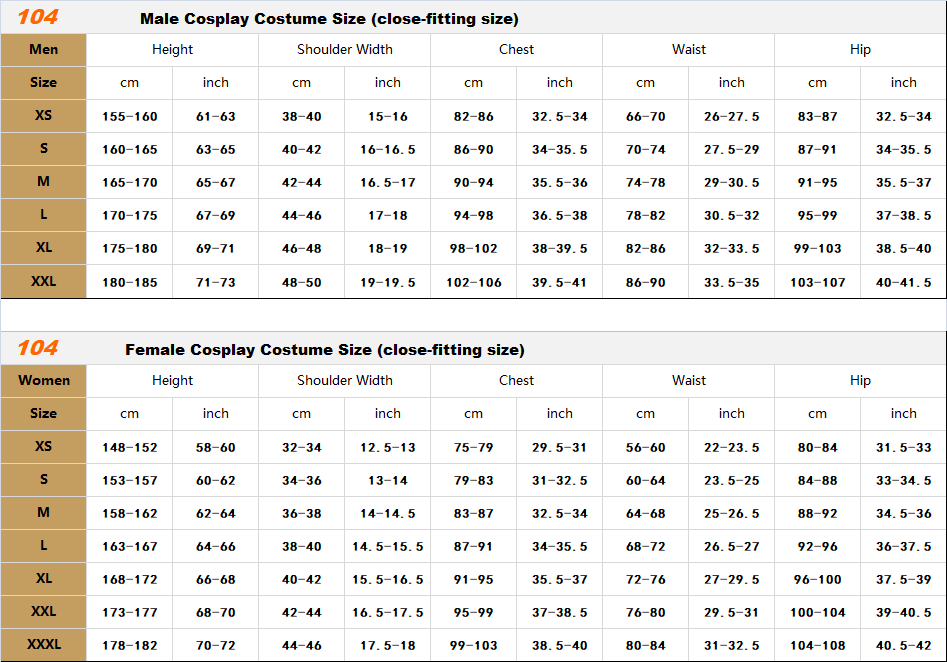Click the women's XXXL hip inch cell 40.5-42
The height and width of the screenshot is (662, 947).
pyautogui.click(x=903, y=646)
